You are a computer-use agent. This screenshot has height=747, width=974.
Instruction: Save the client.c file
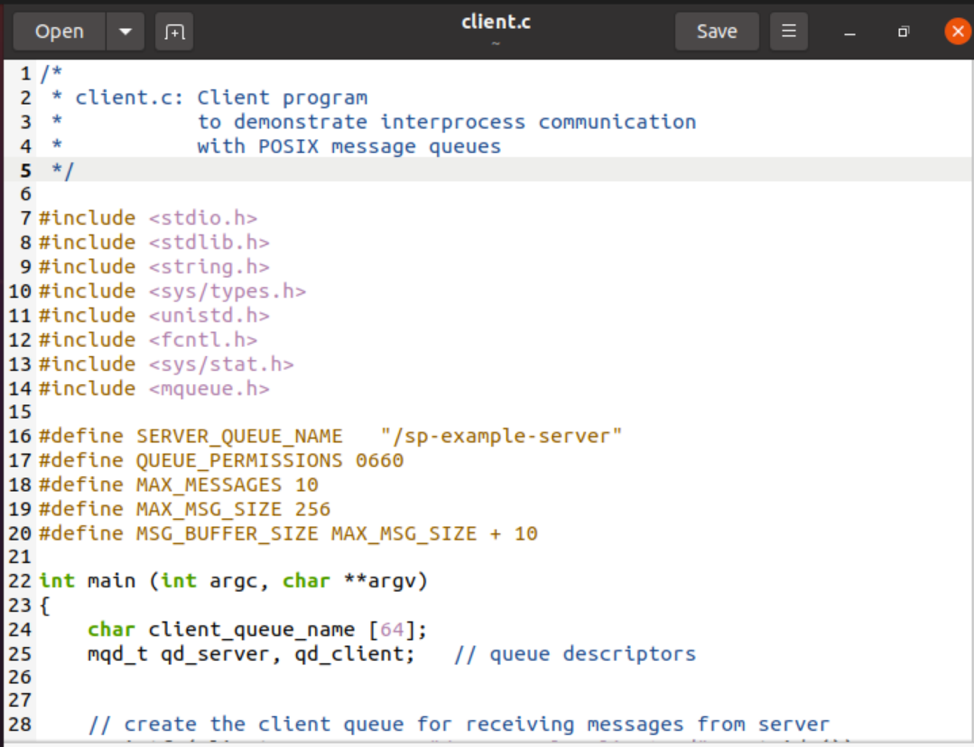[x=716, y=31]
